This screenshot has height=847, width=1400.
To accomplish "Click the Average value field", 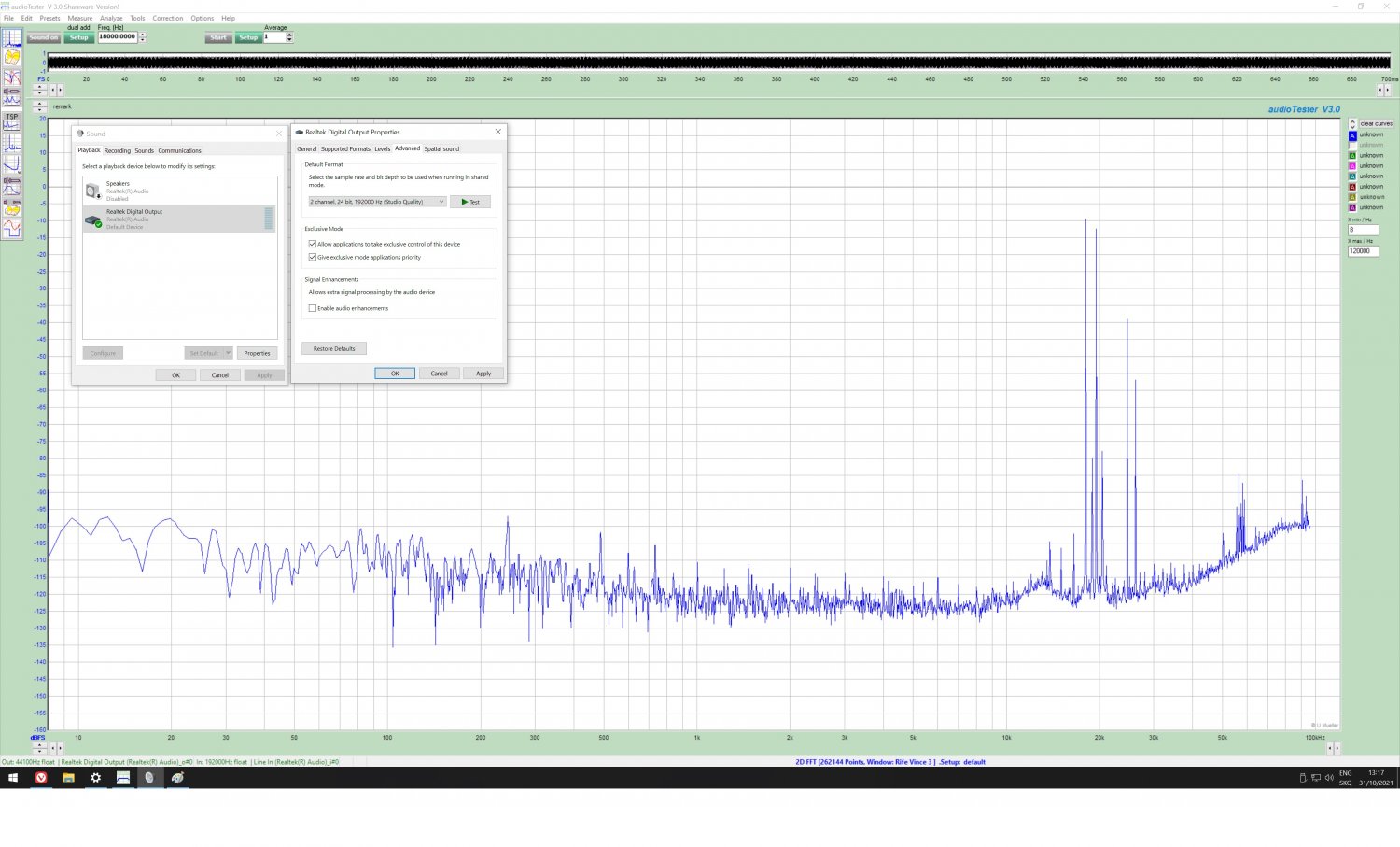I will [274, 37].
